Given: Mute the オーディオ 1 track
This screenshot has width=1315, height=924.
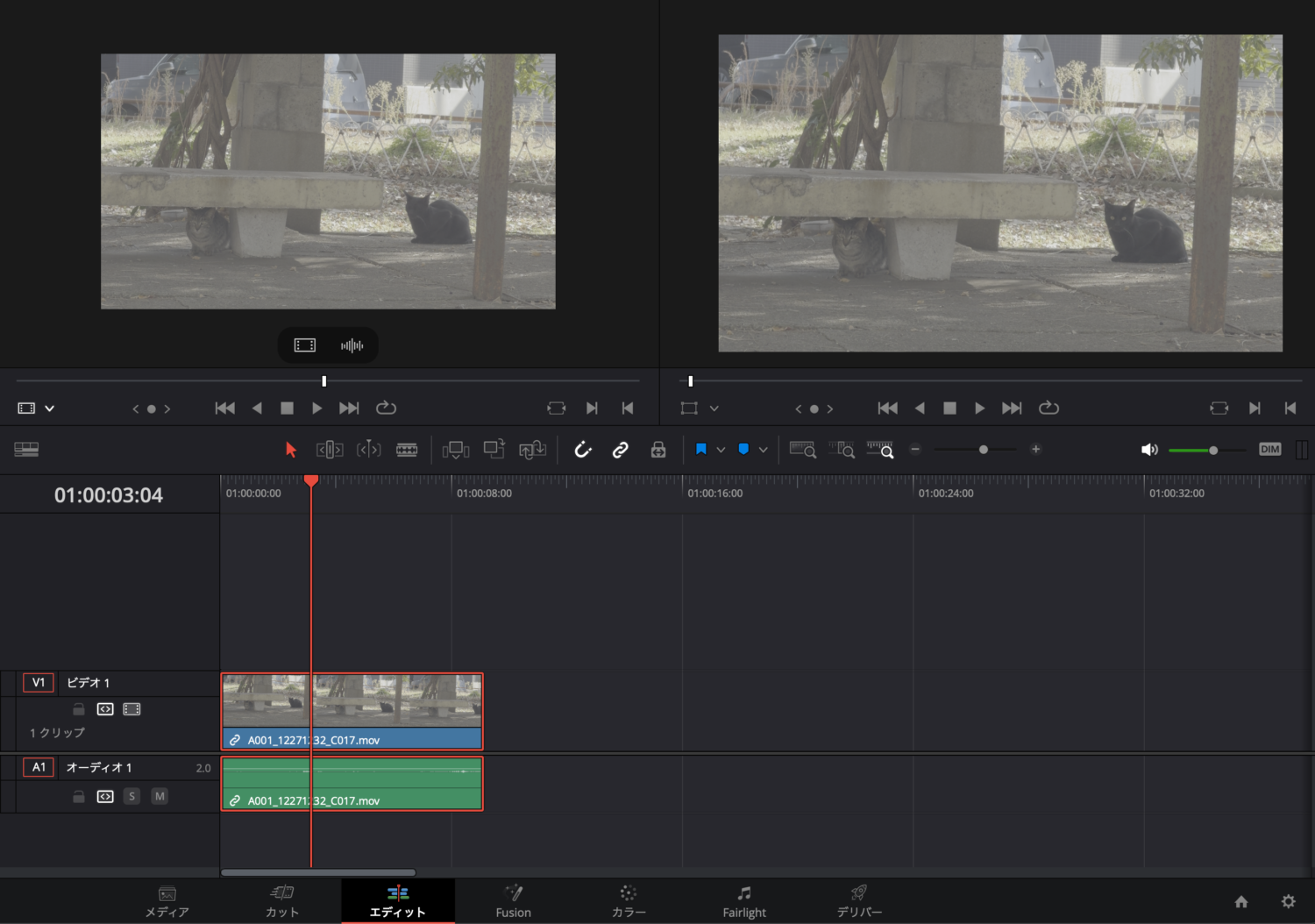Looking at the screenshot, I should click(160, 797).
